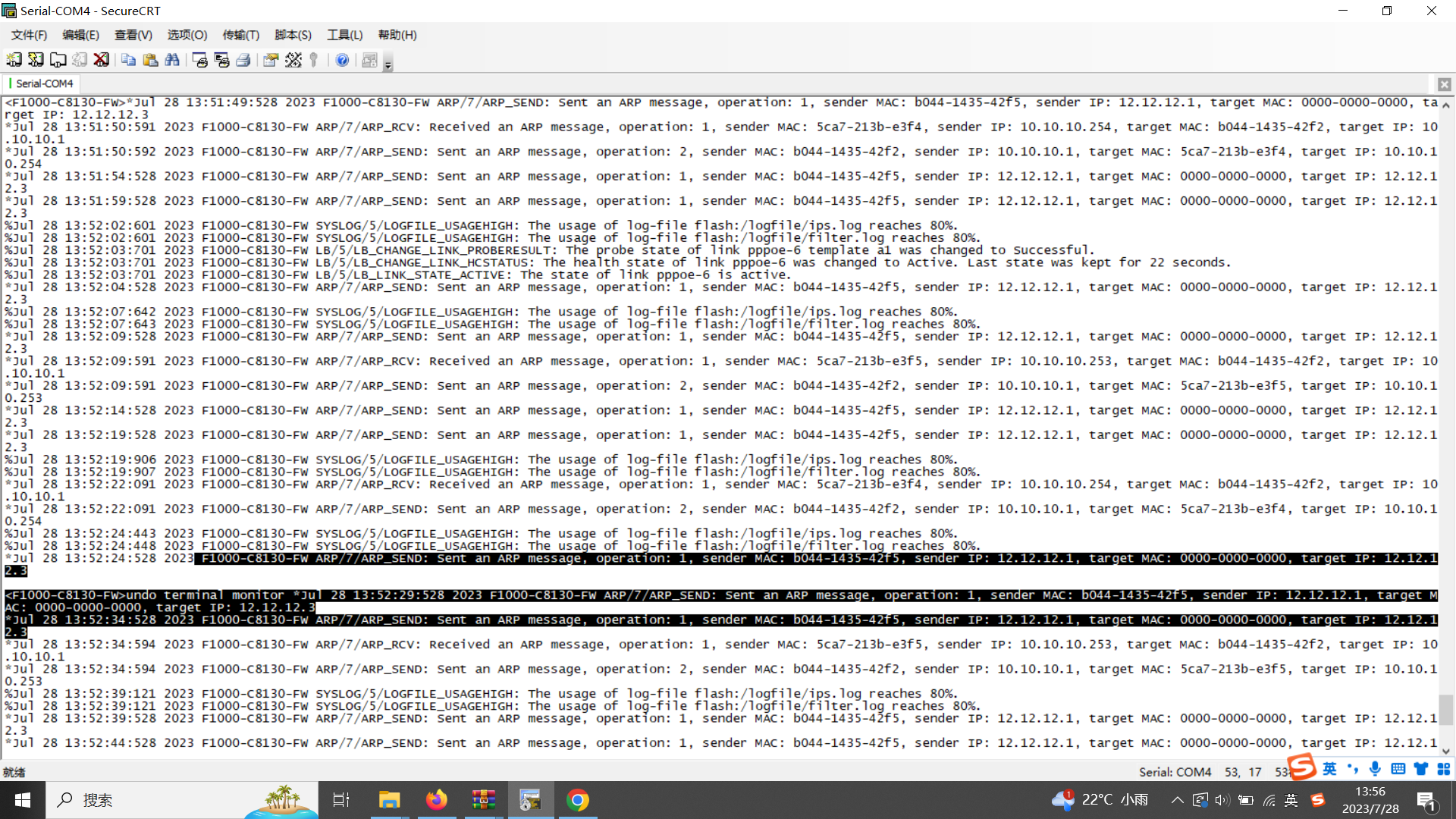This screenshot has height=819, width=1456.
Task: Click Connect in Tab folder icon
Action: 58,60
